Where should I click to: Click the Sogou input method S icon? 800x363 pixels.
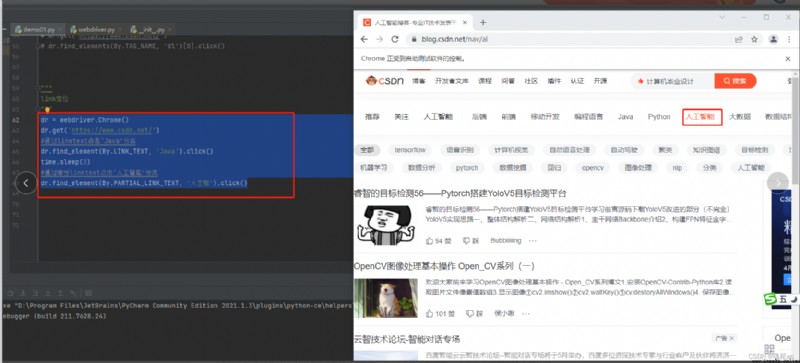[x=769, y=299]
